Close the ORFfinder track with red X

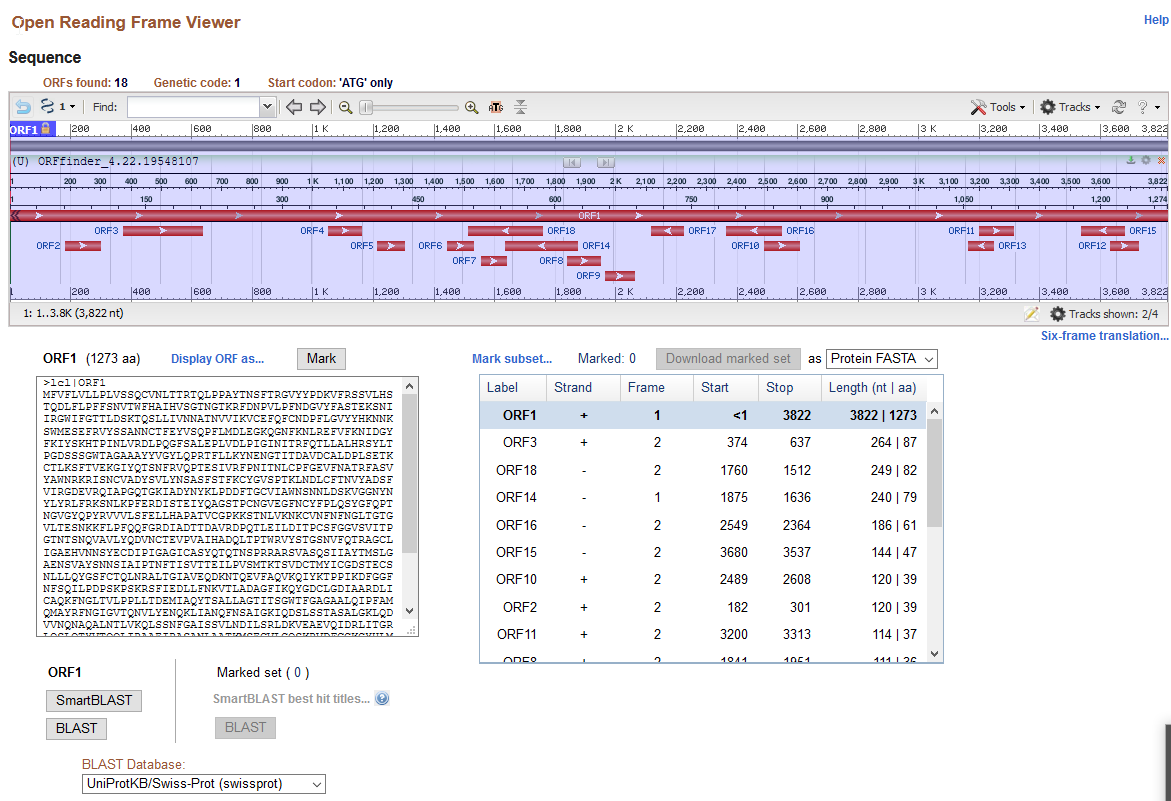click(1161, 160)
